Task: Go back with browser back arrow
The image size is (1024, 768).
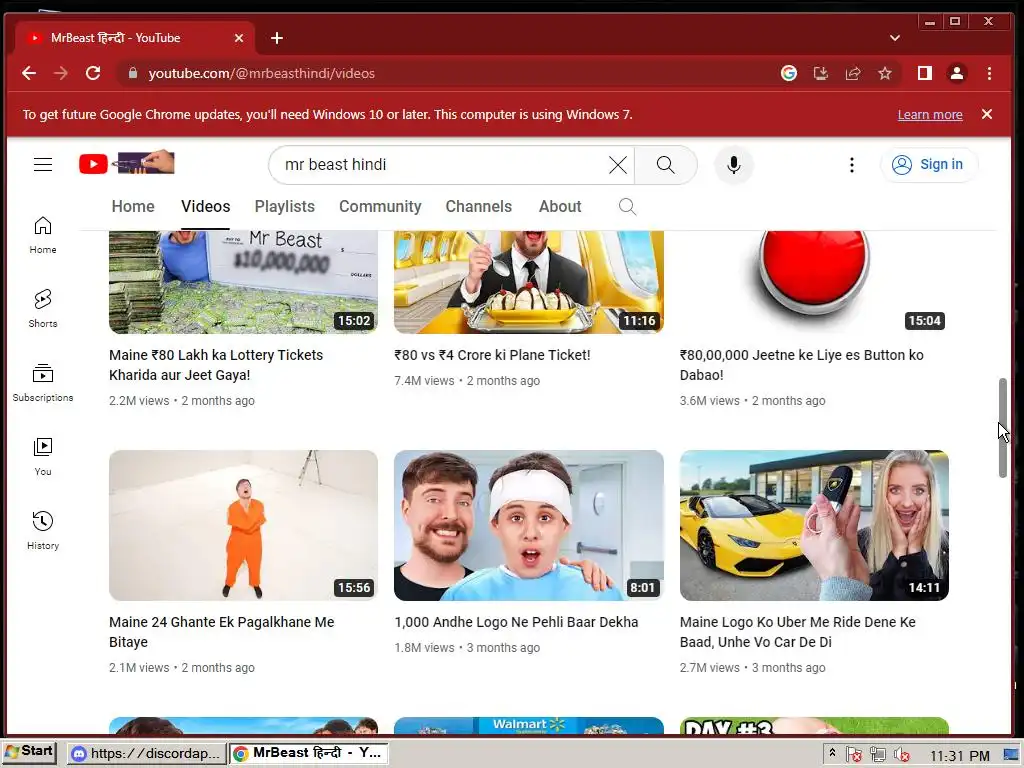Action: (29, 73)
